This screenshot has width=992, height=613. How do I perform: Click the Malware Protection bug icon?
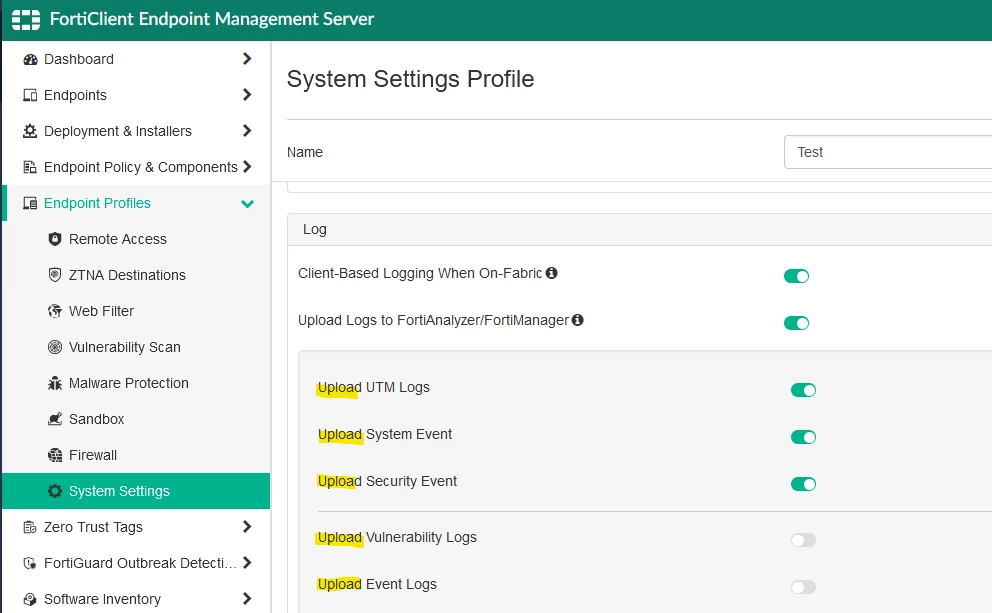[x=55, y=383]
